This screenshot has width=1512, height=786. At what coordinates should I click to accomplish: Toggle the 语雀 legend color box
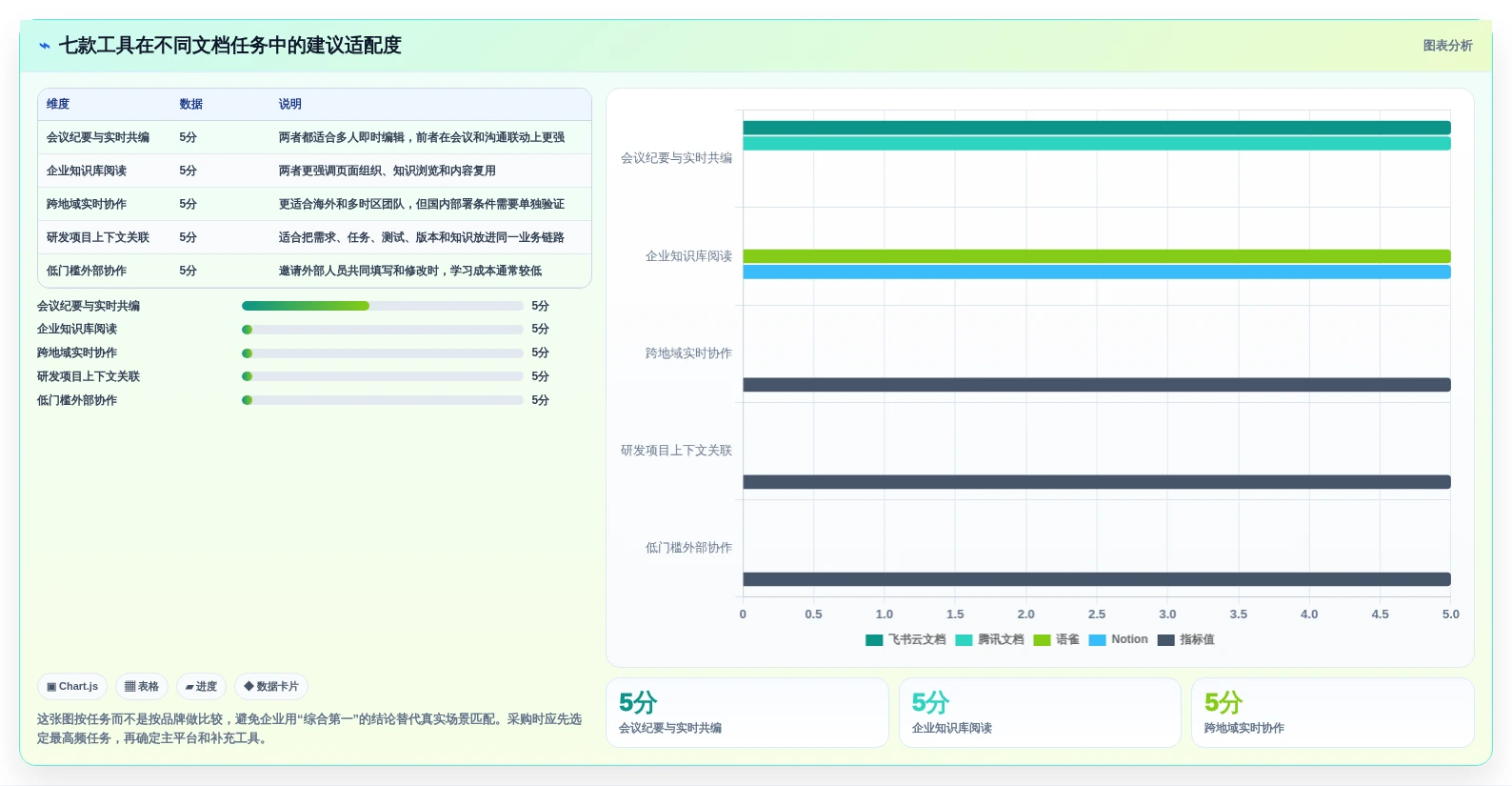[1042, 640]
